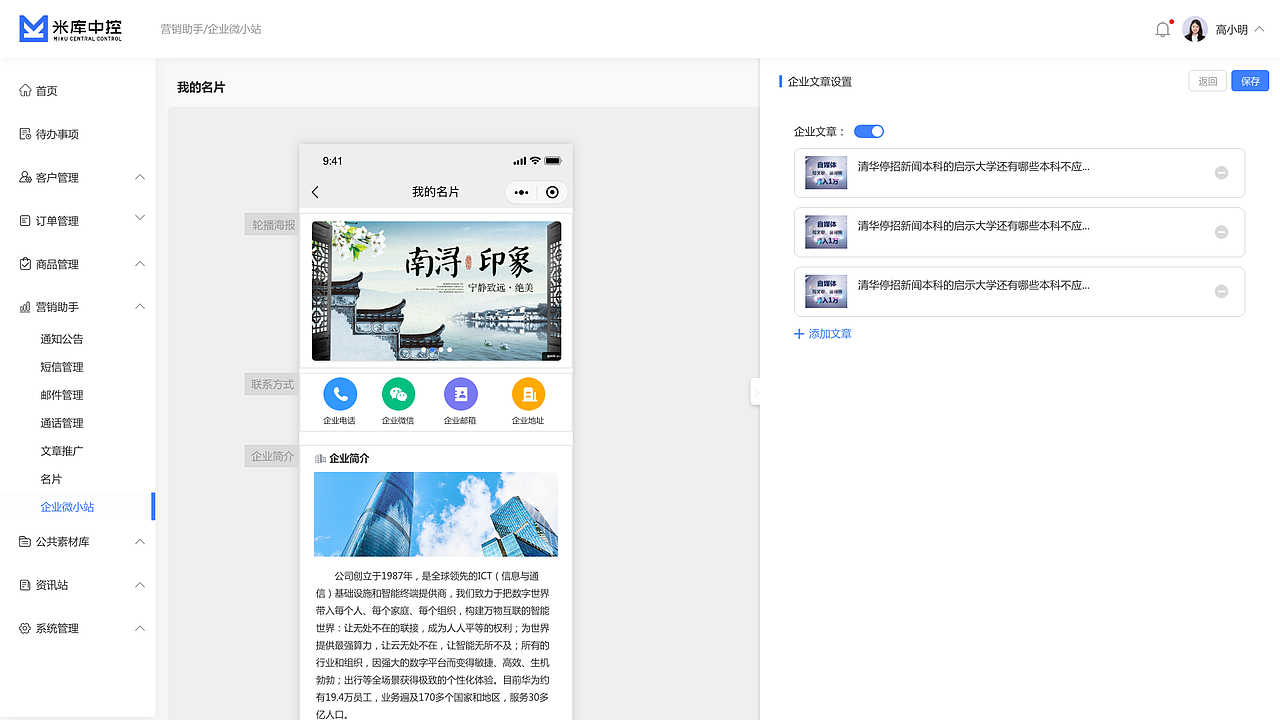This screenshot has width=1280, height=720.
Task: Click the third article's thumbnail image
Action: [826, 291]
